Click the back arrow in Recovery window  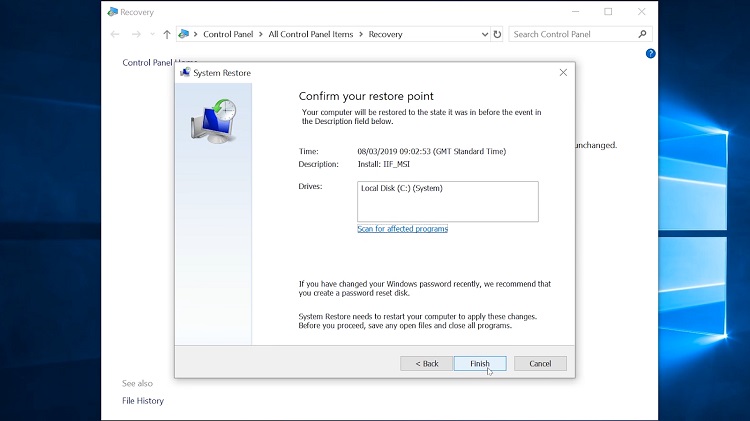point(115,34)
